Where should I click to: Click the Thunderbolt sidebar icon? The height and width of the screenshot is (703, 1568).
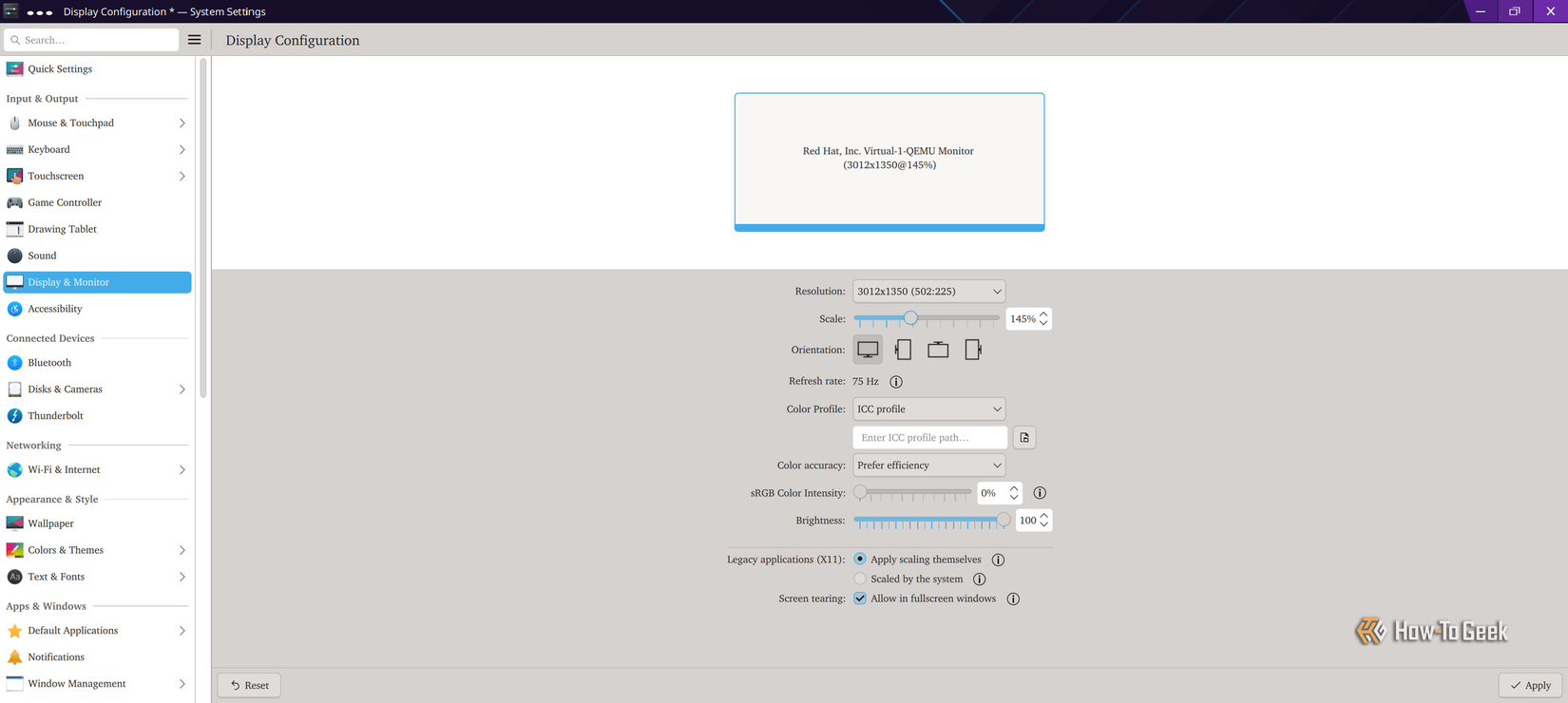point(14,416)
